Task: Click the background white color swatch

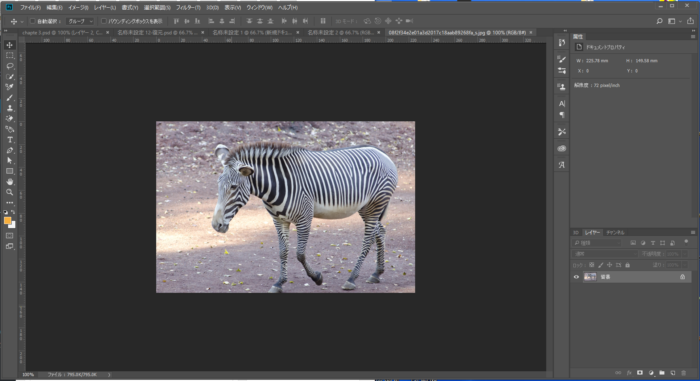Action: pyautogui.click(x=13, y=226)
